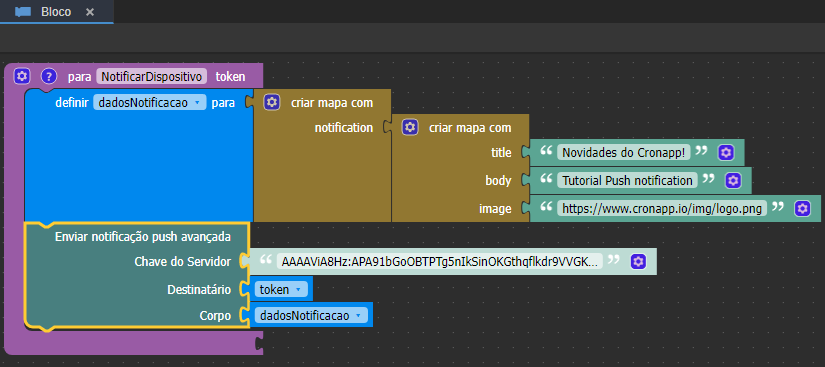Close the Bloco tab
This screenshot has width=825, height=367.
click(90, 12)
